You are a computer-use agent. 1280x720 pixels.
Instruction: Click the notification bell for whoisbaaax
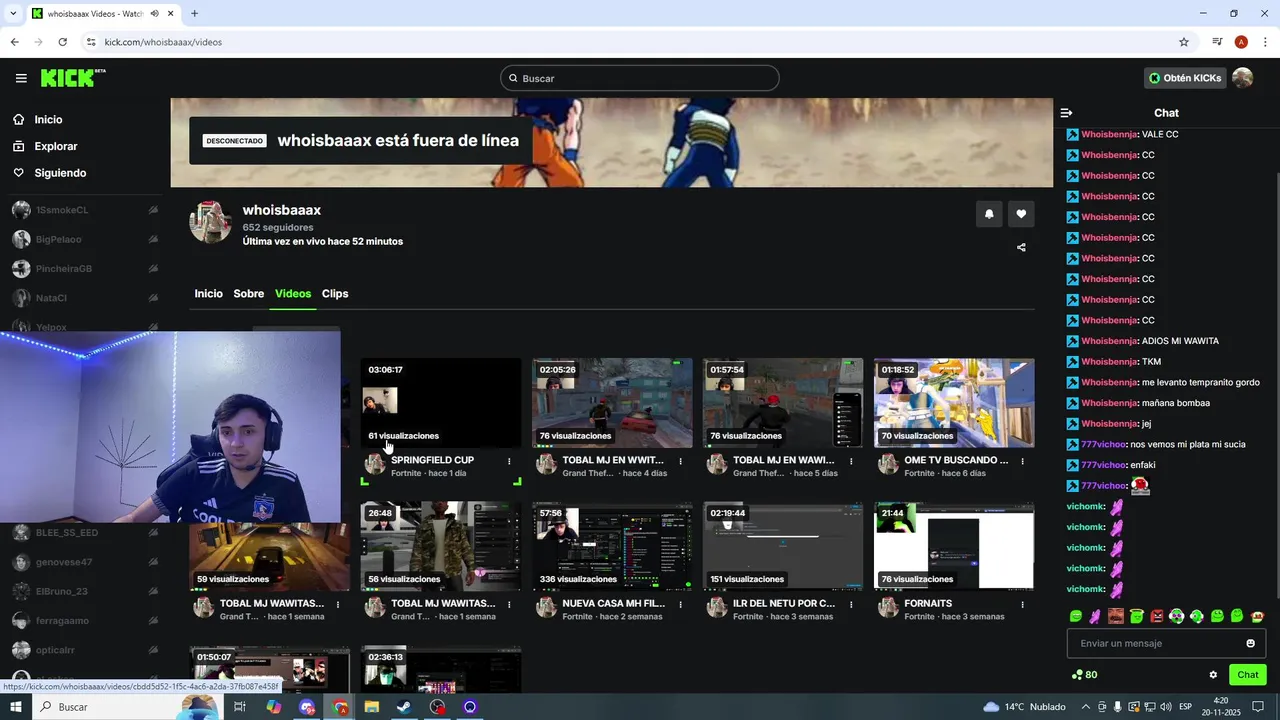989,214
